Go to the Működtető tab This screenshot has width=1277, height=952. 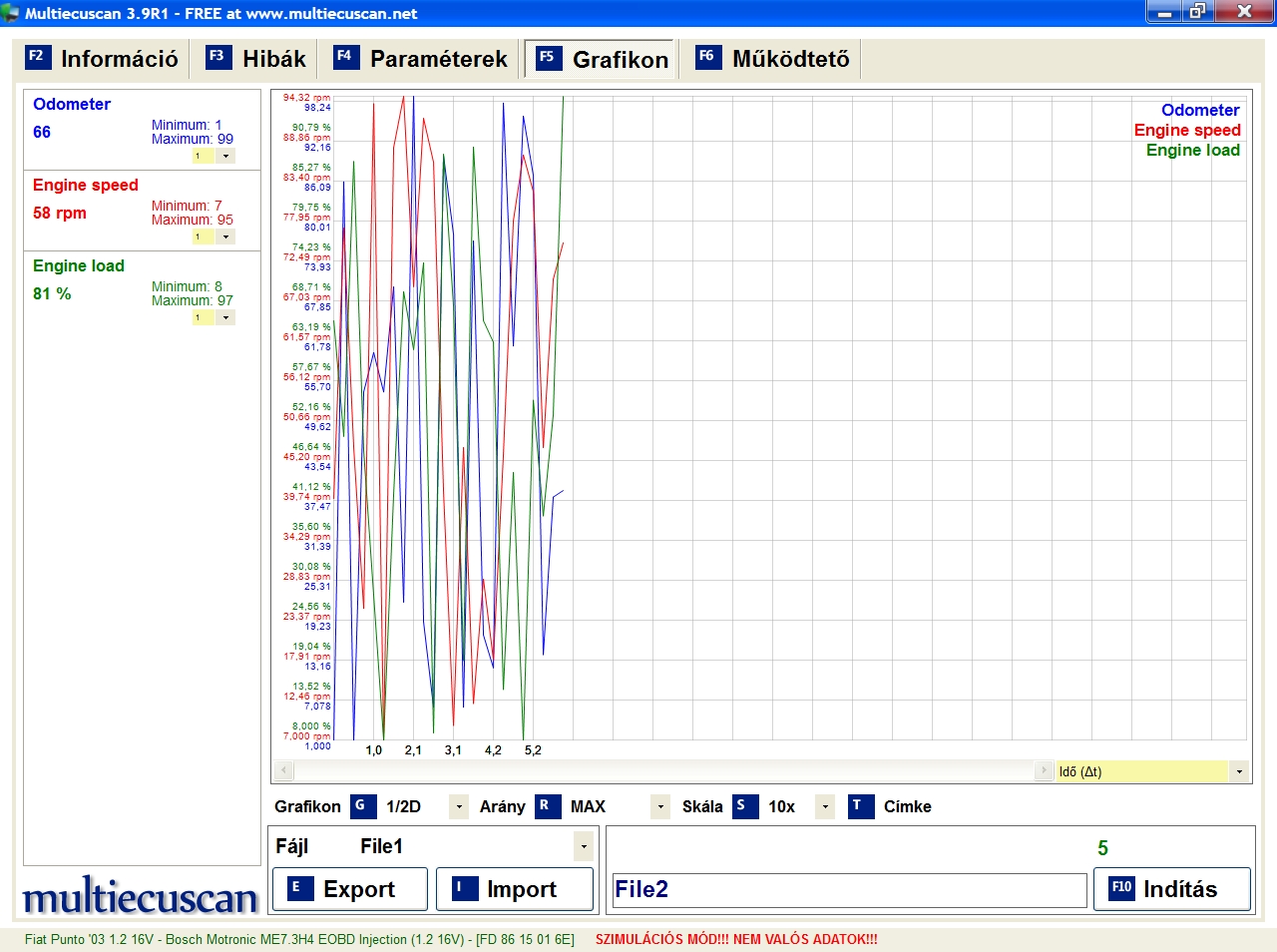click(772, 59)
